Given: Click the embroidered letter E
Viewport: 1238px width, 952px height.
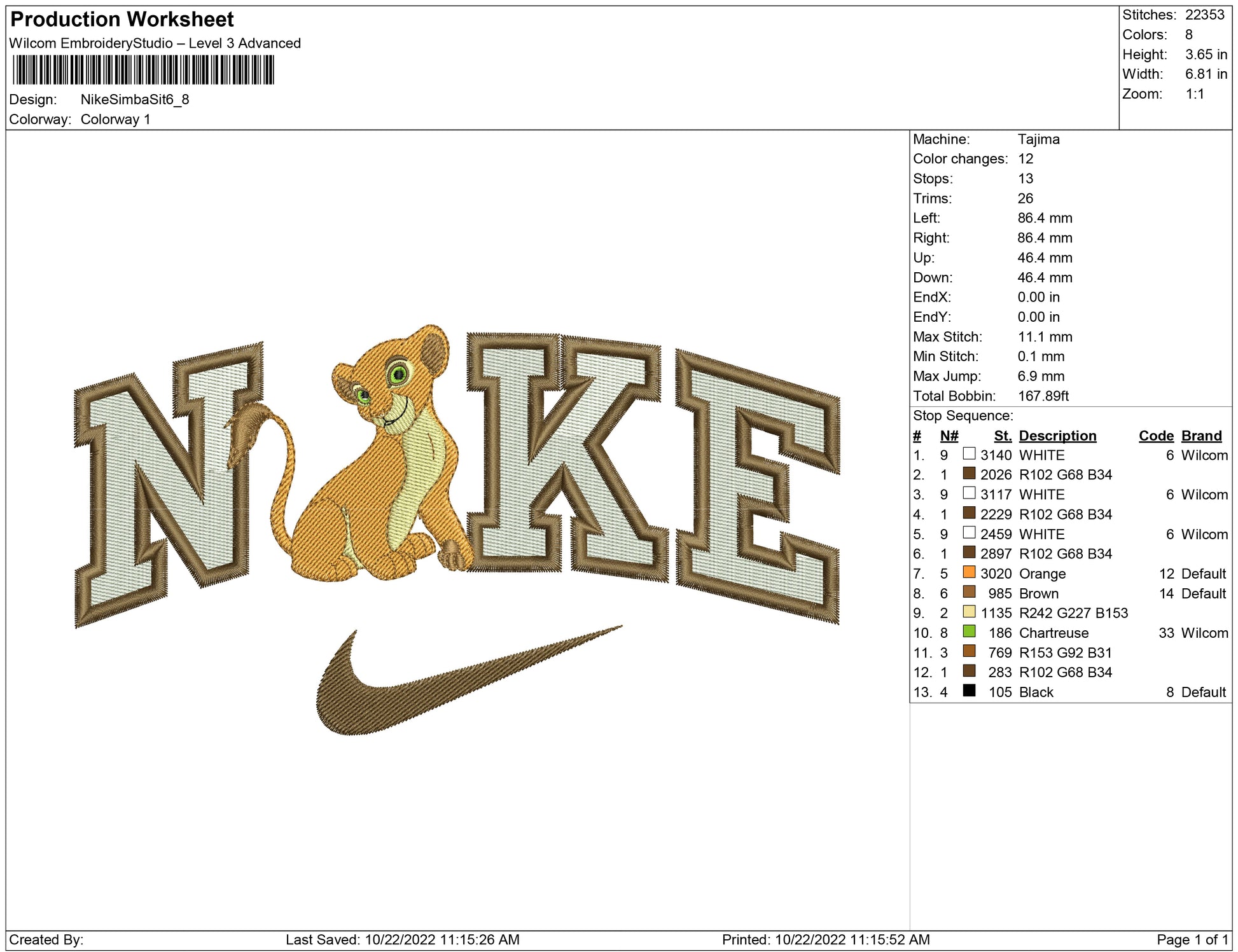Looking at the screenshot, I should [757, 486].
